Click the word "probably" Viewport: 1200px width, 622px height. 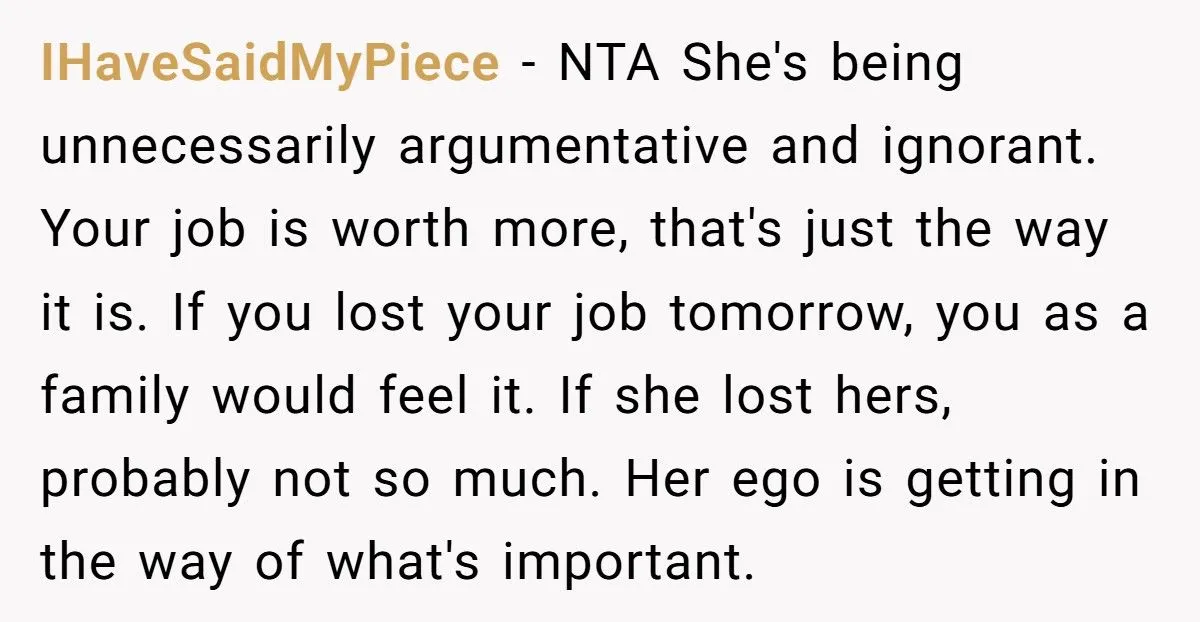pos(146,480)
